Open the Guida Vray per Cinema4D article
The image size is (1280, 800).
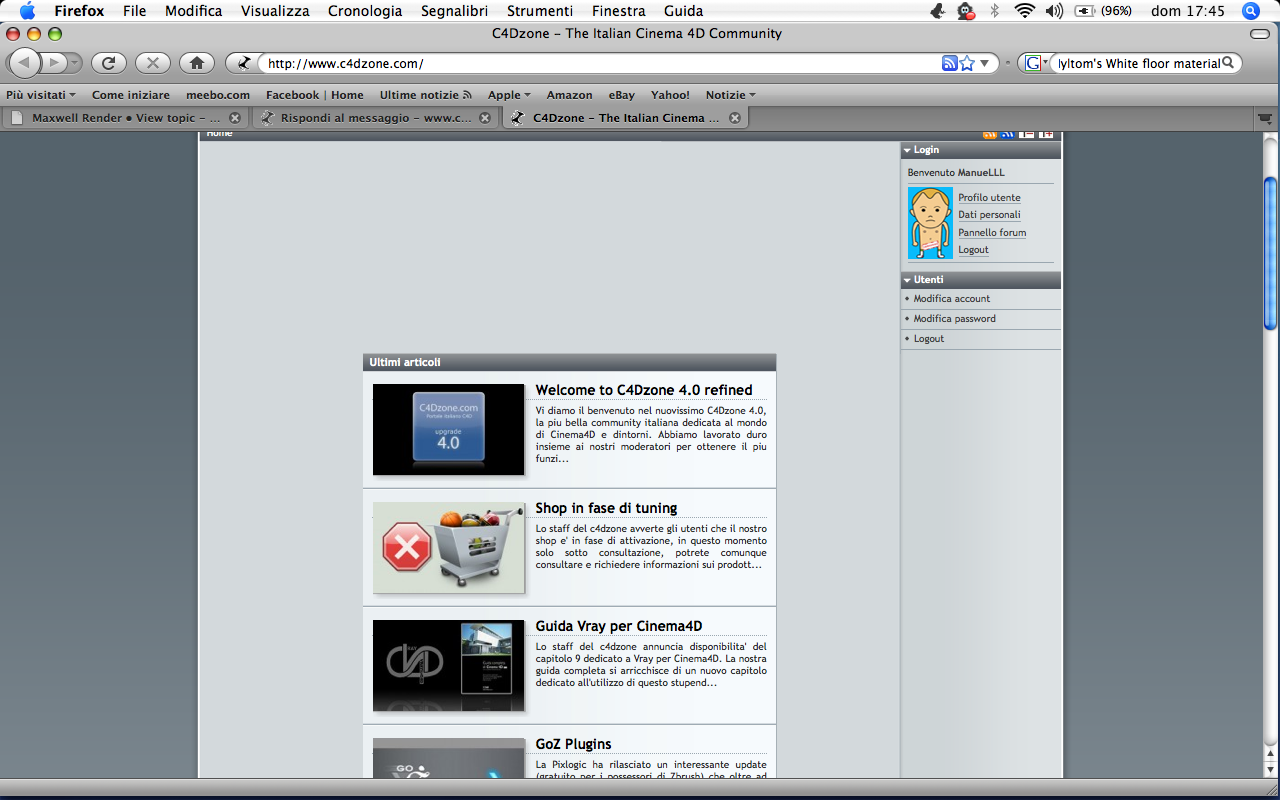tap(619, 626)
